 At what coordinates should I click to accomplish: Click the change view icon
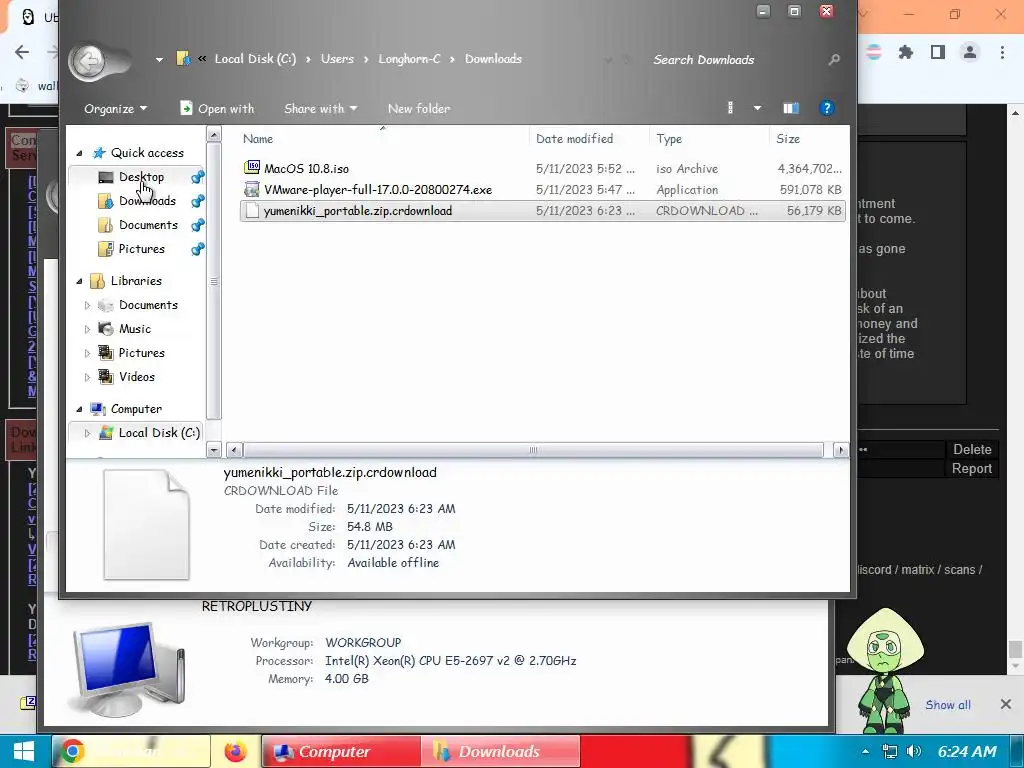[x=730, y=108]
